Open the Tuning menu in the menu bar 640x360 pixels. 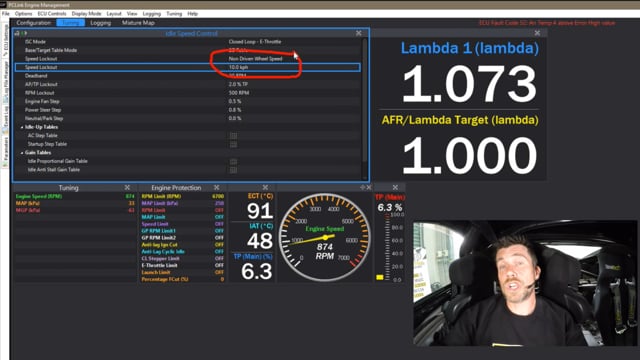[174, 13]
